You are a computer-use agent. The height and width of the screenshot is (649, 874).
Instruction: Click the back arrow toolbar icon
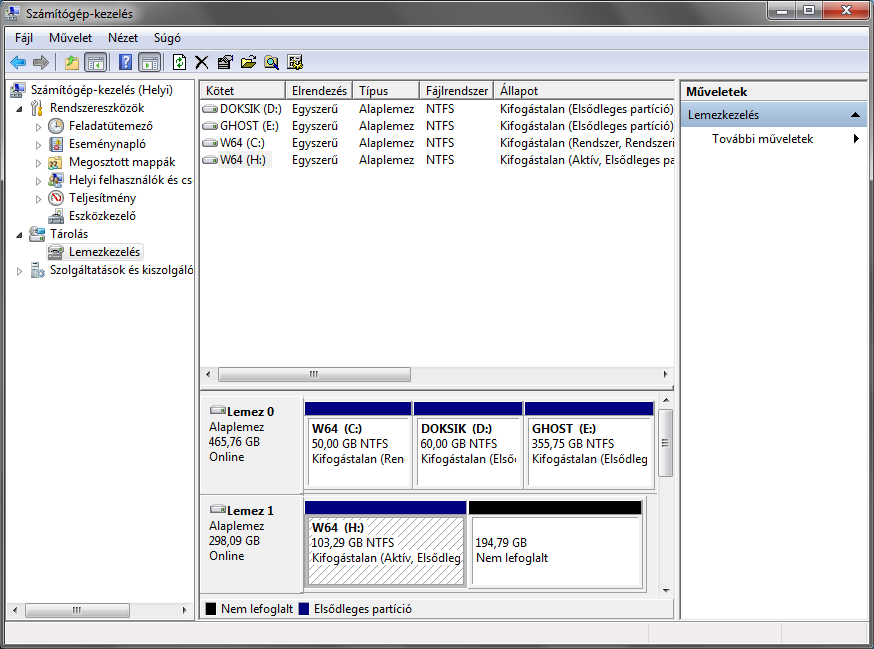(18, 62)
